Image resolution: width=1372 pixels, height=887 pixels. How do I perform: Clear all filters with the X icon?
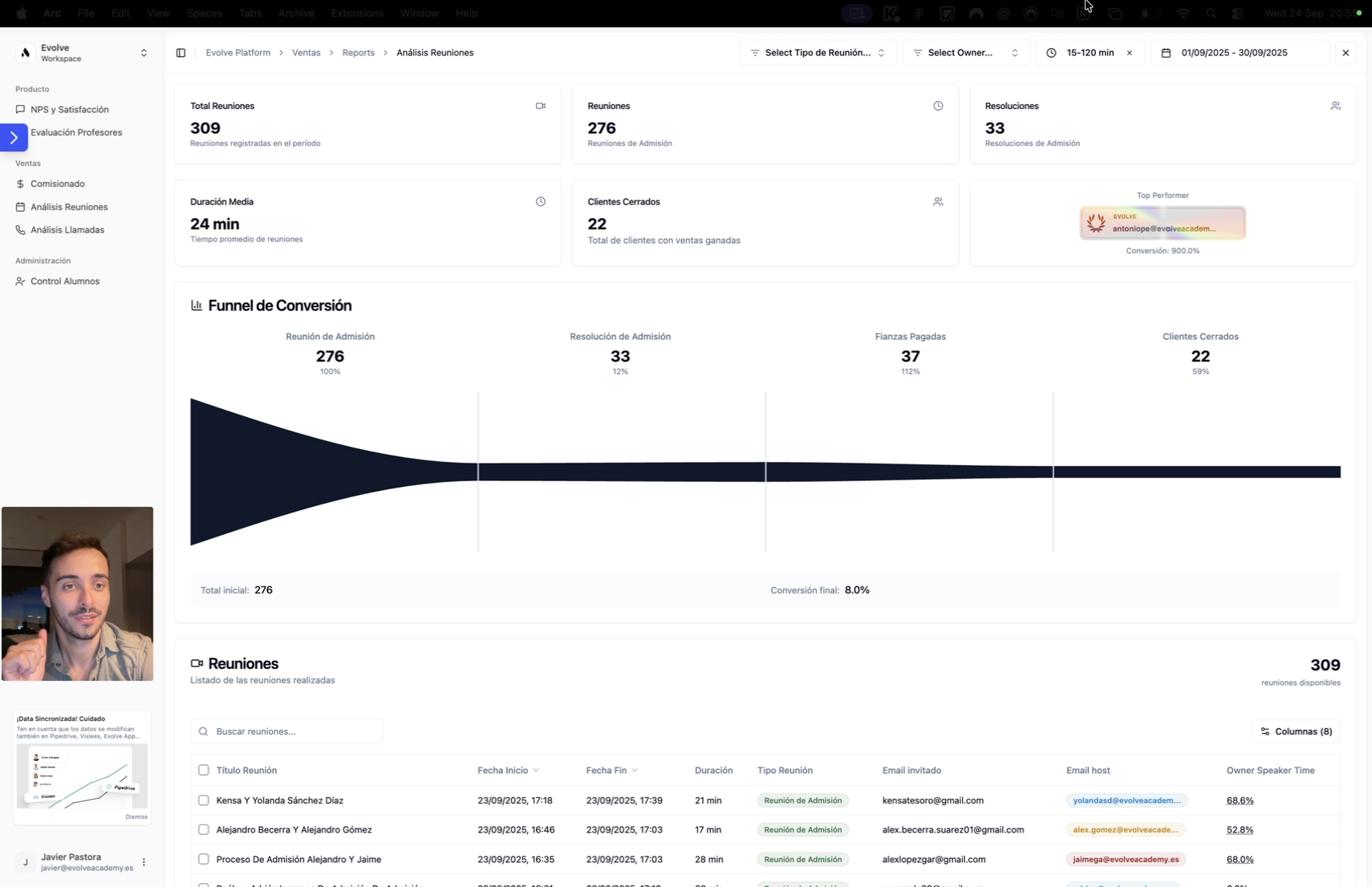[x=1346, y=53]
